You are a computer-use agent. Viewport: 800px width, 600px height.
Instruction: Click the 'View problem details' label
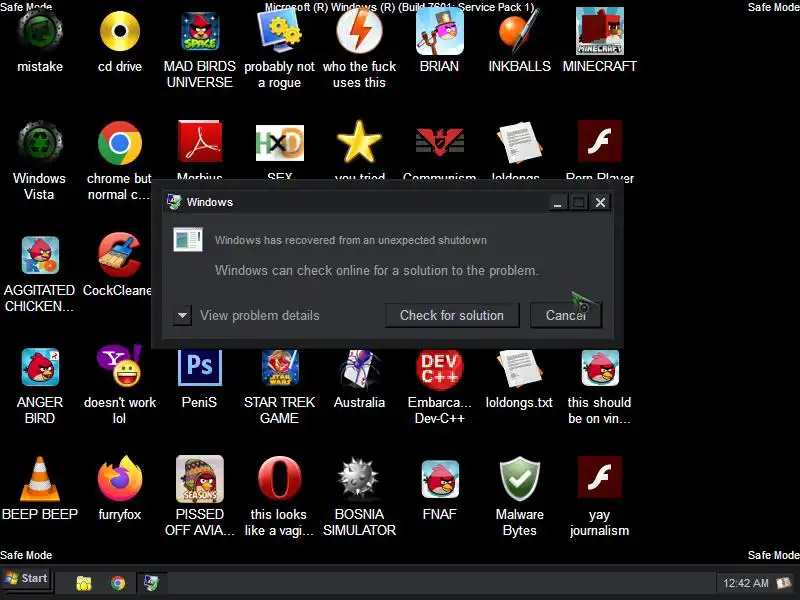click(x=260, y=315)
